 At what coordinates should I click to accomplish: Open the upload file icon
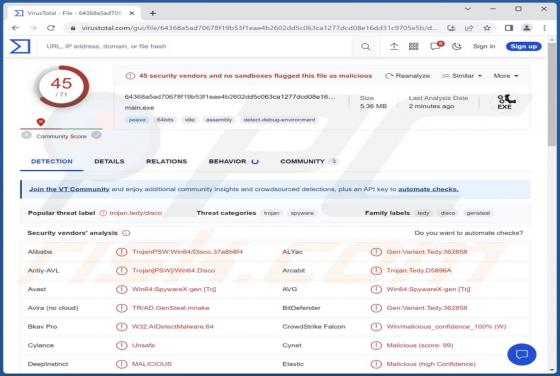pos(394,46)
